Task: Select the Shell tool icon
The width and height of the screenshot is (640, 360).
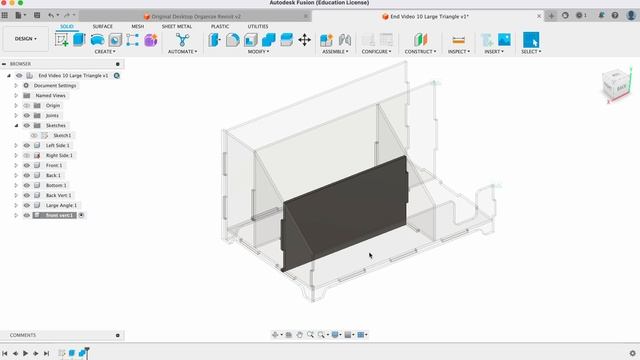Action: pyautogui.click(x=251, y=40)
